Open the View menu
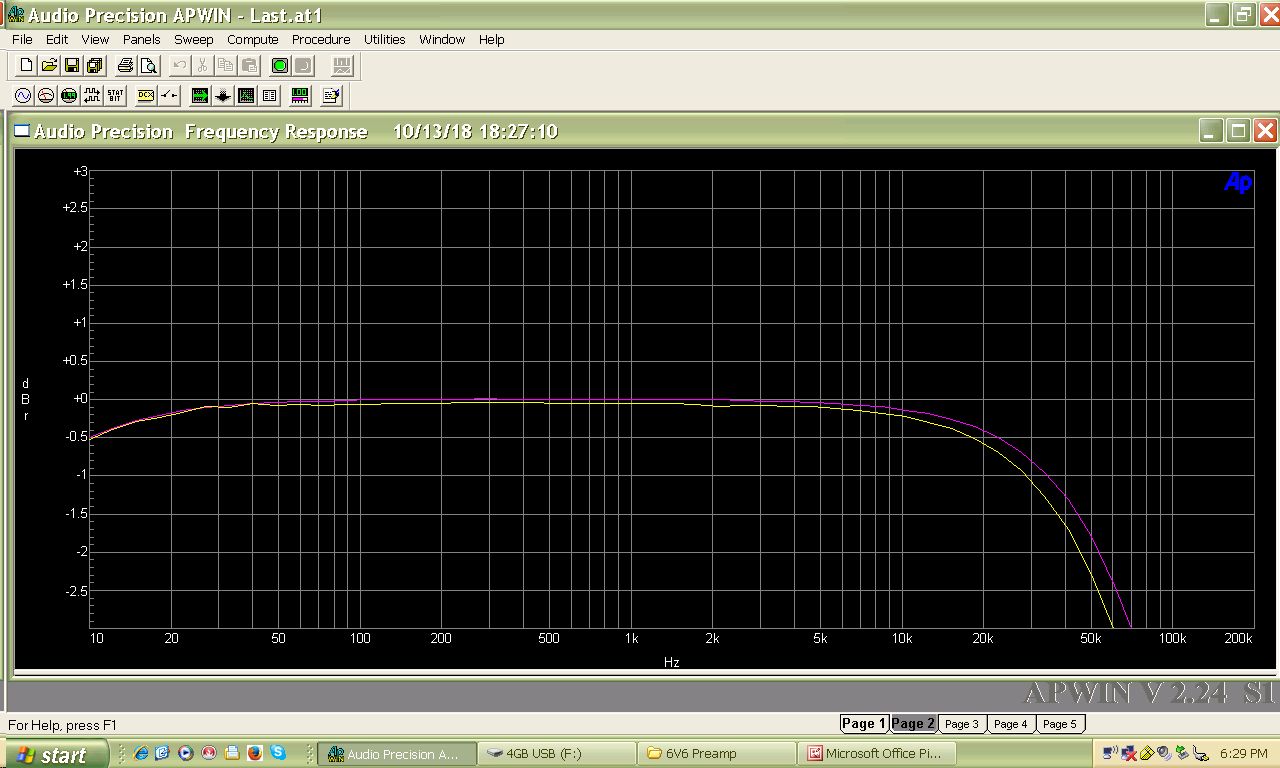The width and height of the screenshot is (1280, 768). pos(95,40)
